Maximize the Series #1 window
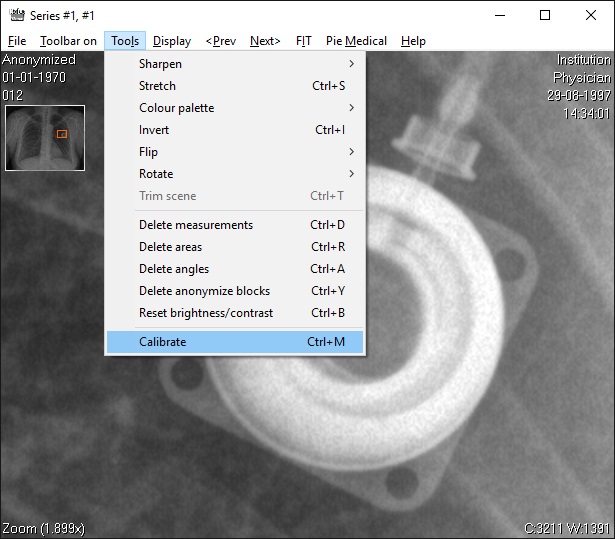This screenshot has width=615, height=539. (x=545, y=15)
